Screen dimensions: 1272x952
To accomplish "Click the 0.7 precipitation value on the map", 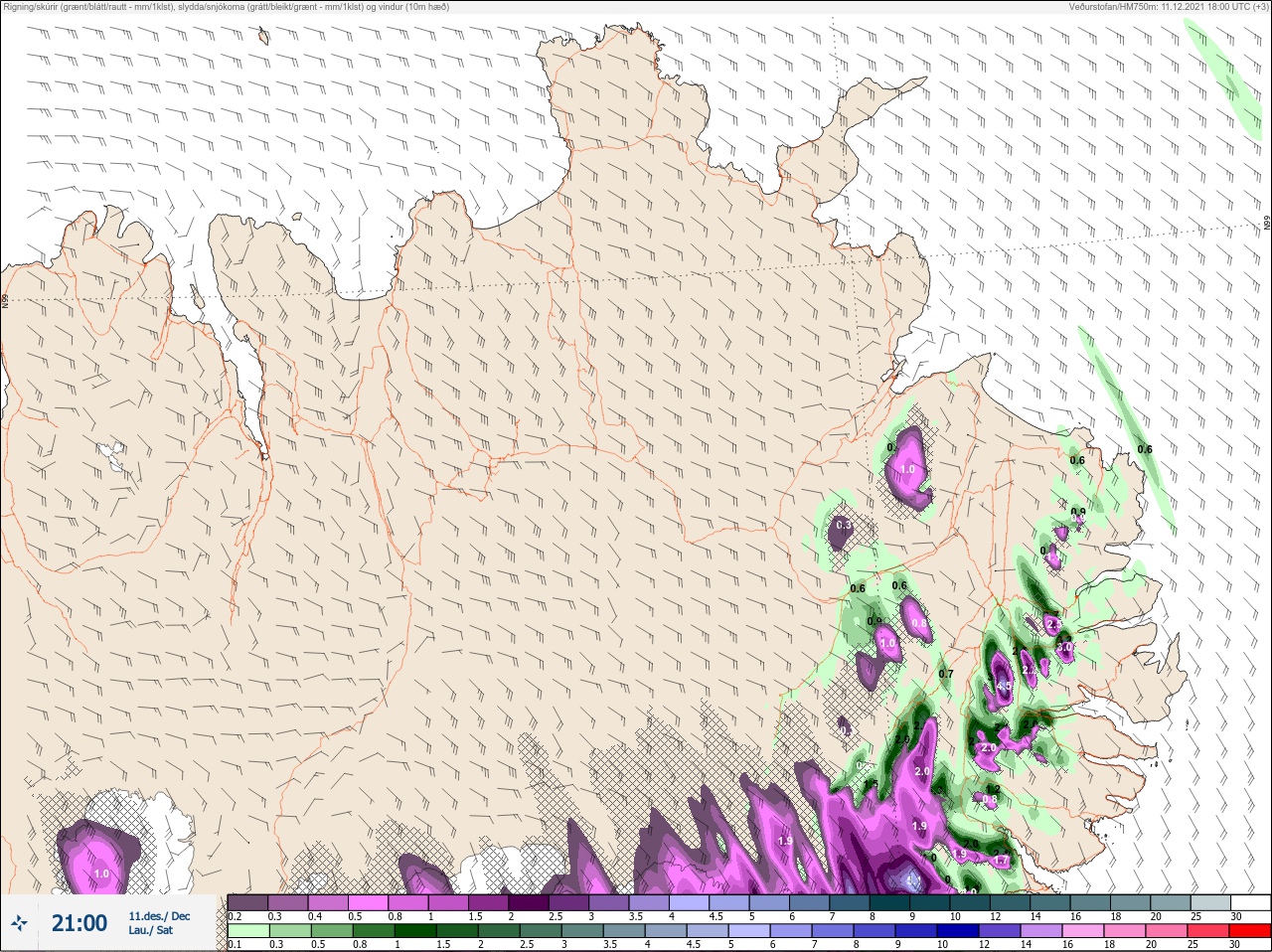I will 946,674.
